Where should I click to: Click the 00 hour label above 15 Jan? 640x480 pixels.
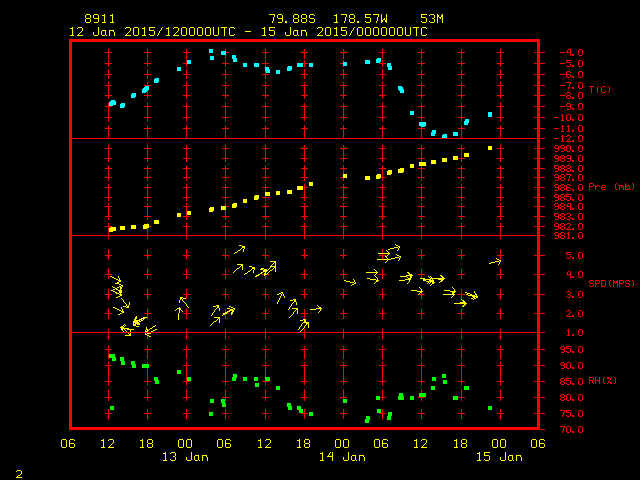[499, 444]
